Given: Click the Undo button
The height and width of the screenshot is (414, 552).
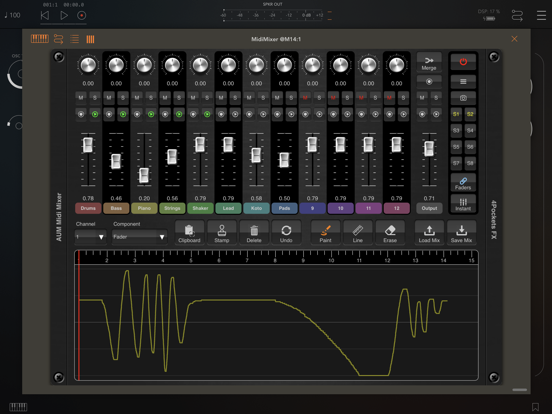Looking at the screenshot, I should point(286,233).
